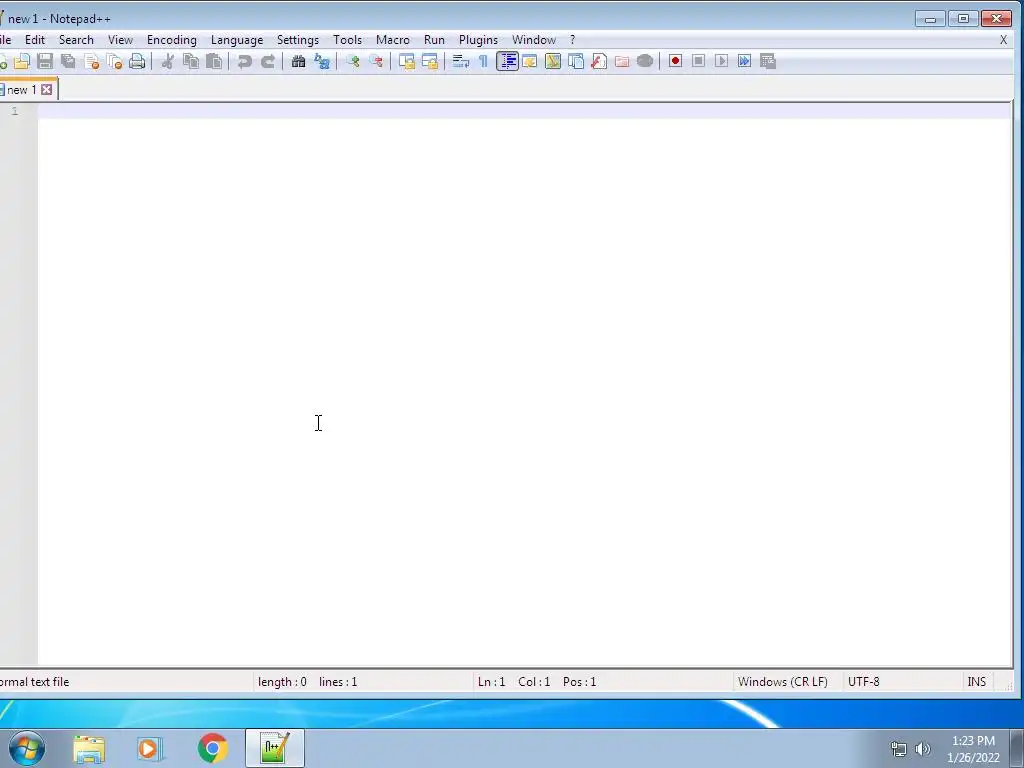Zoom out using the toolbar magnifier icon
This screenshot has height=768, width=1024.
tap(376, 61)
